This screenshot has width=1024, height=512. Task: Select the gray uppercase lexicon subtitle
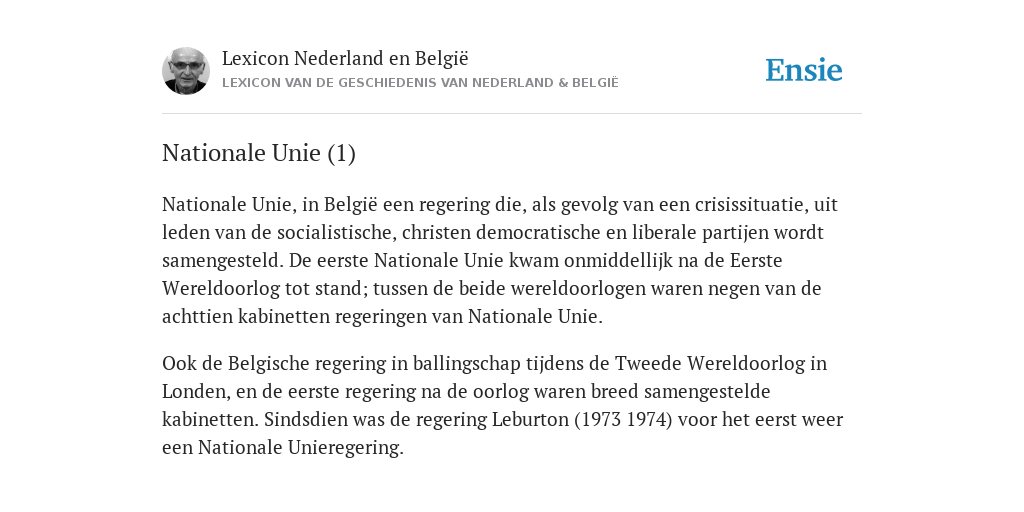(x=420, y=83)
